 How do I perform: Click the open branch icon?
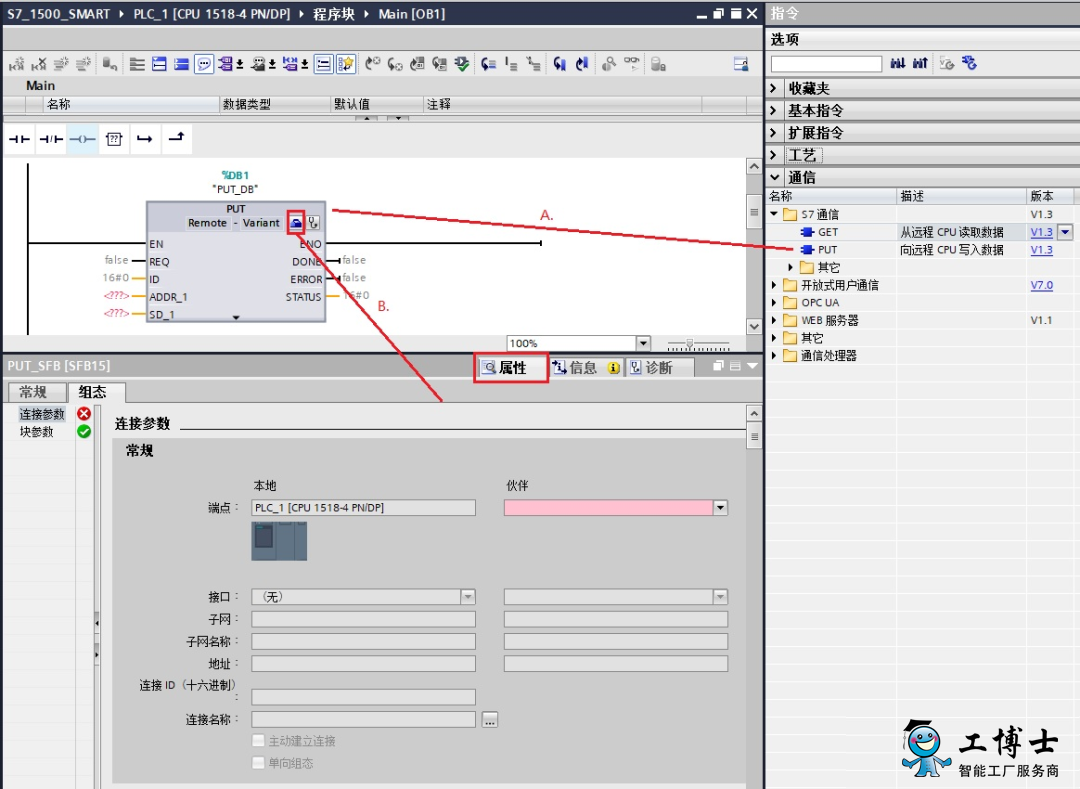145,139
